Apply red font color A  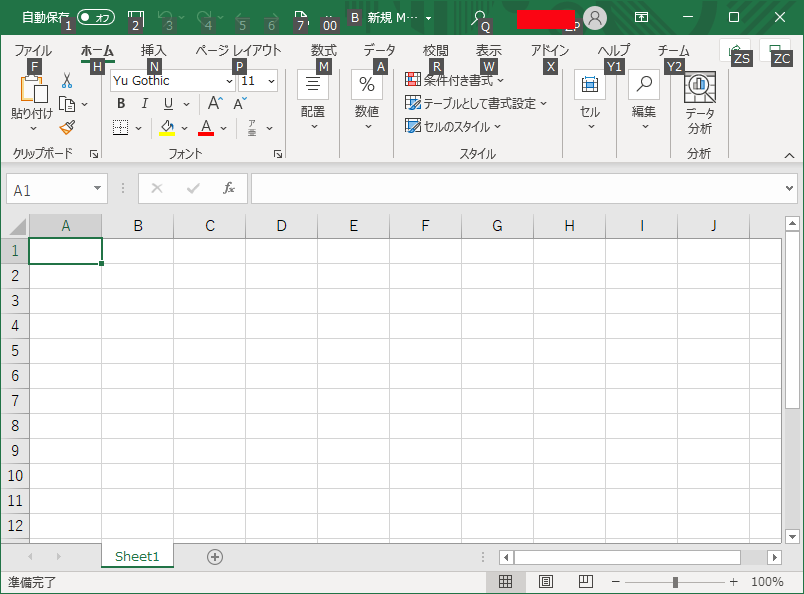pos(206,127)
